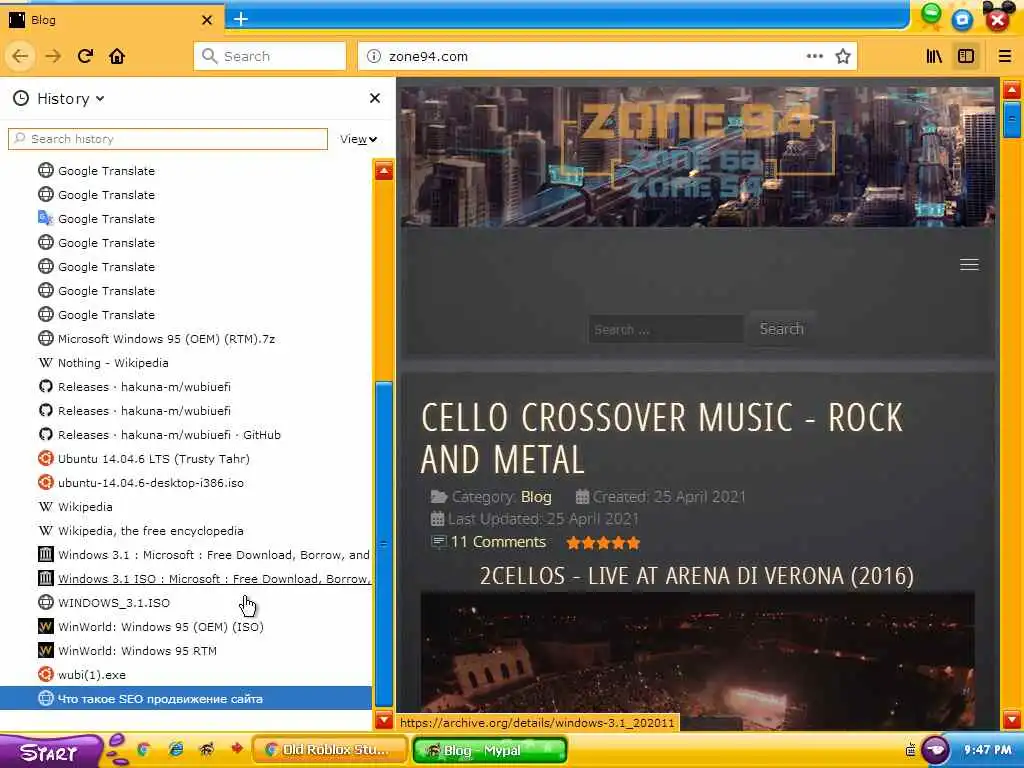This screenshot has height=768, width=1024.
Task: Click the website Search ... field
Action: (665, 329)
